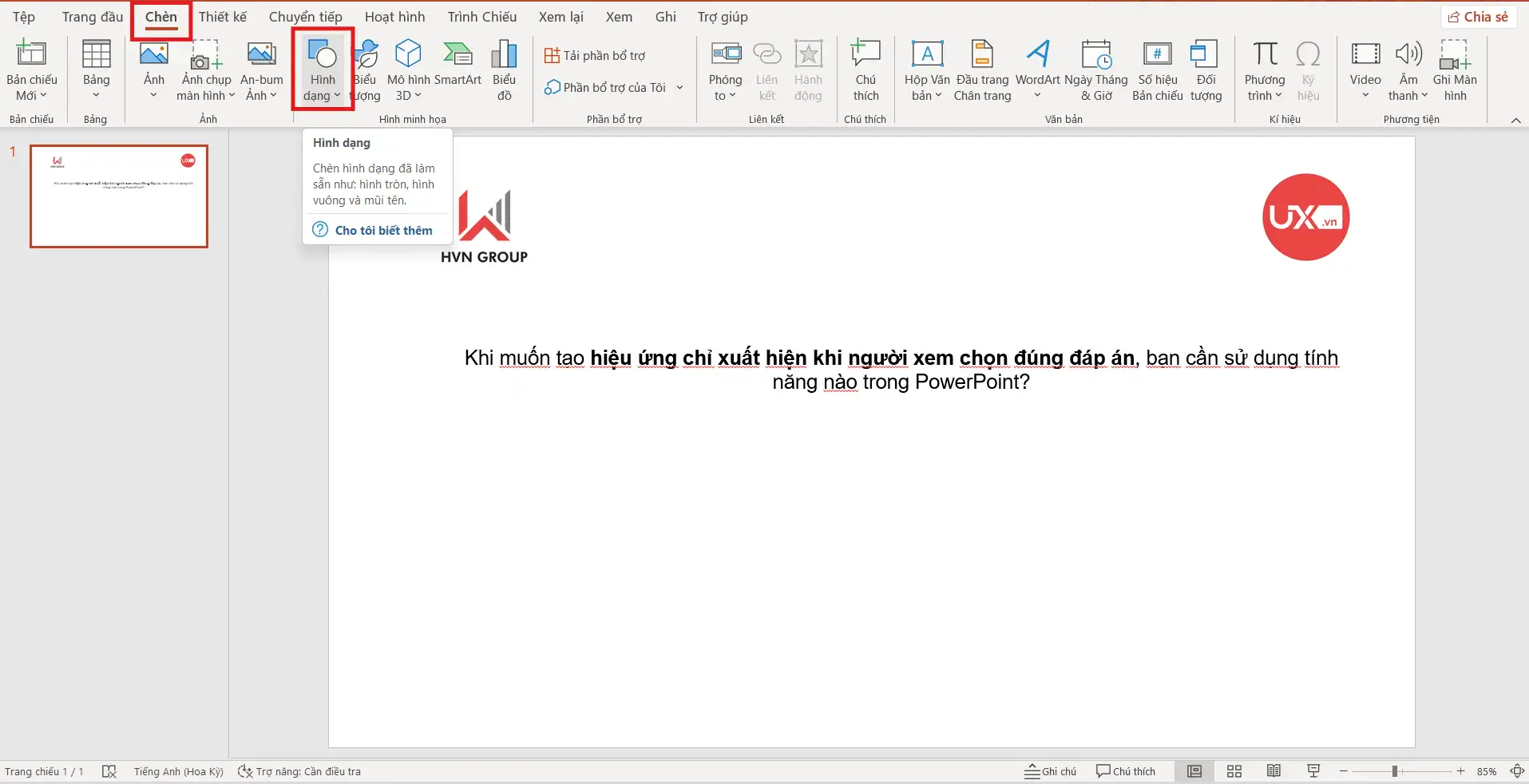
Task: Switch to the Thiết kế tab
Action: pyautogui.click(x=223, y=17)
